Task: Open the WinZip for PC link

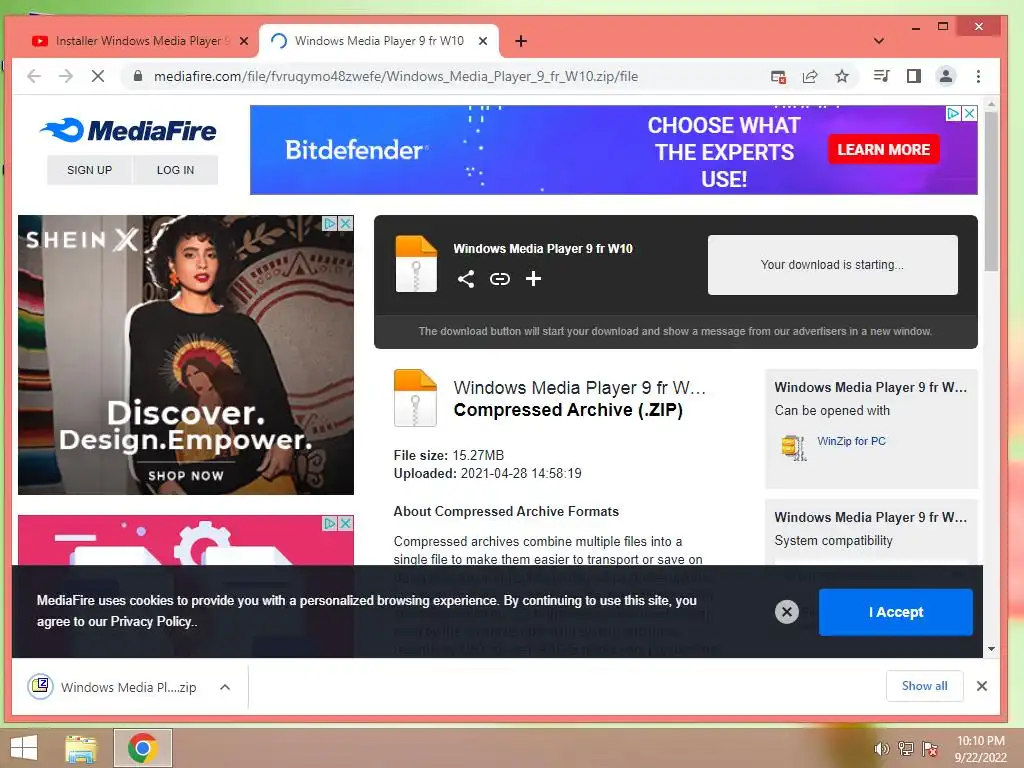Action: pyautogui.click(x=851, y=441)
